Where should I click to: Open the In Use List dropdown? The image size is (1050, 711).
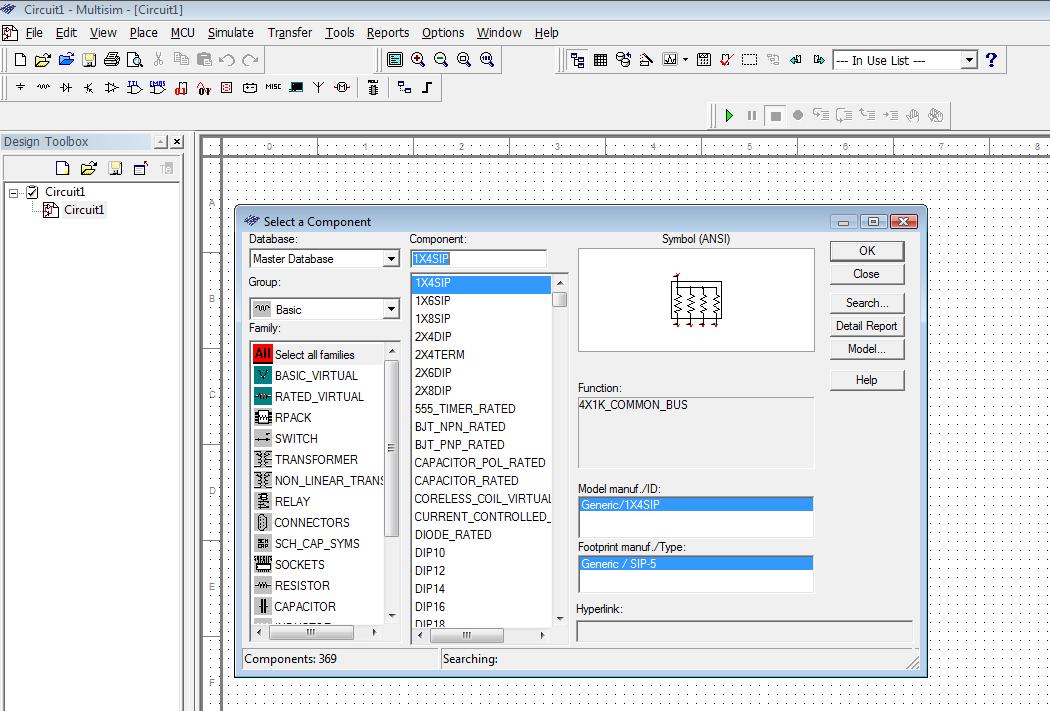point(968,60)
